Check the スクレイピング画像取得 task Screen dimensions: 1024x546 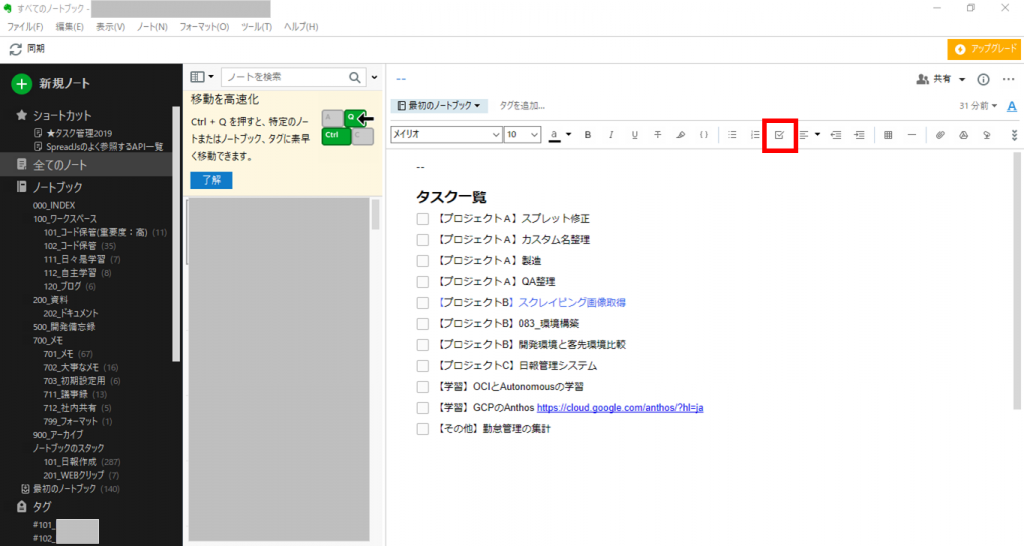[x=423, y=302]
